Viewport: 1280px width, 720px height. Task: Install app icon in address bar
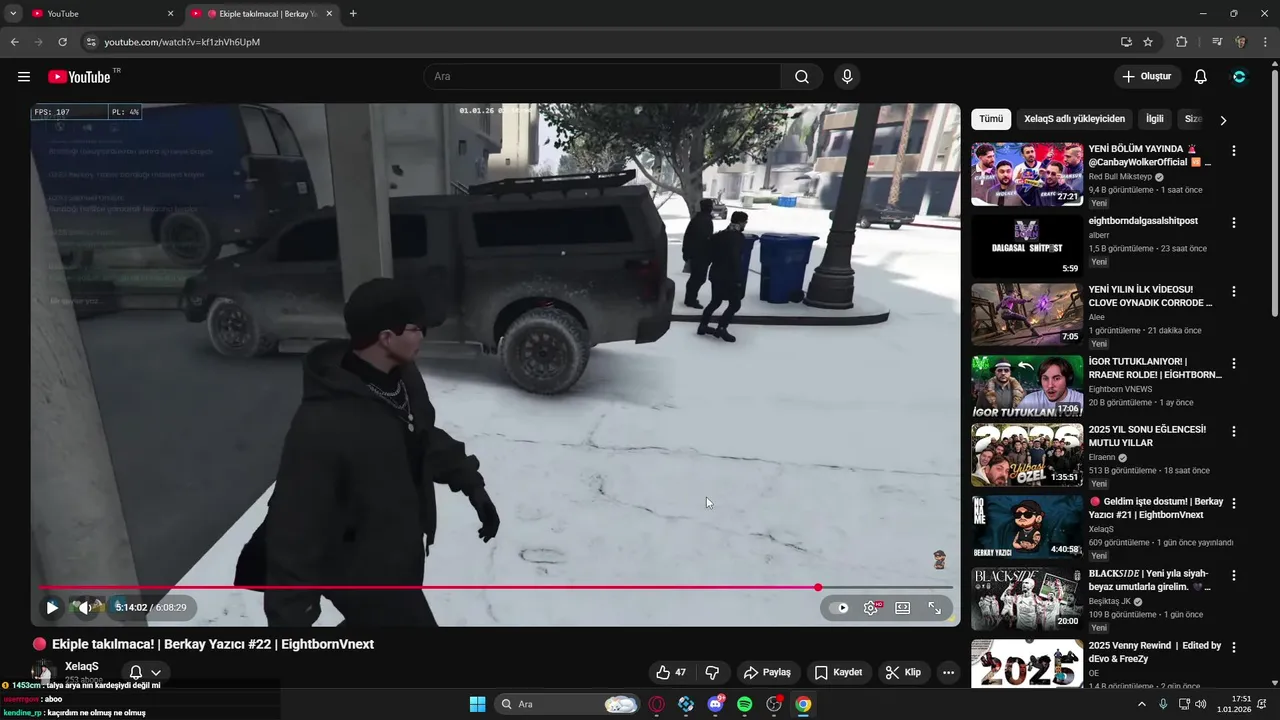[1126, 42]
